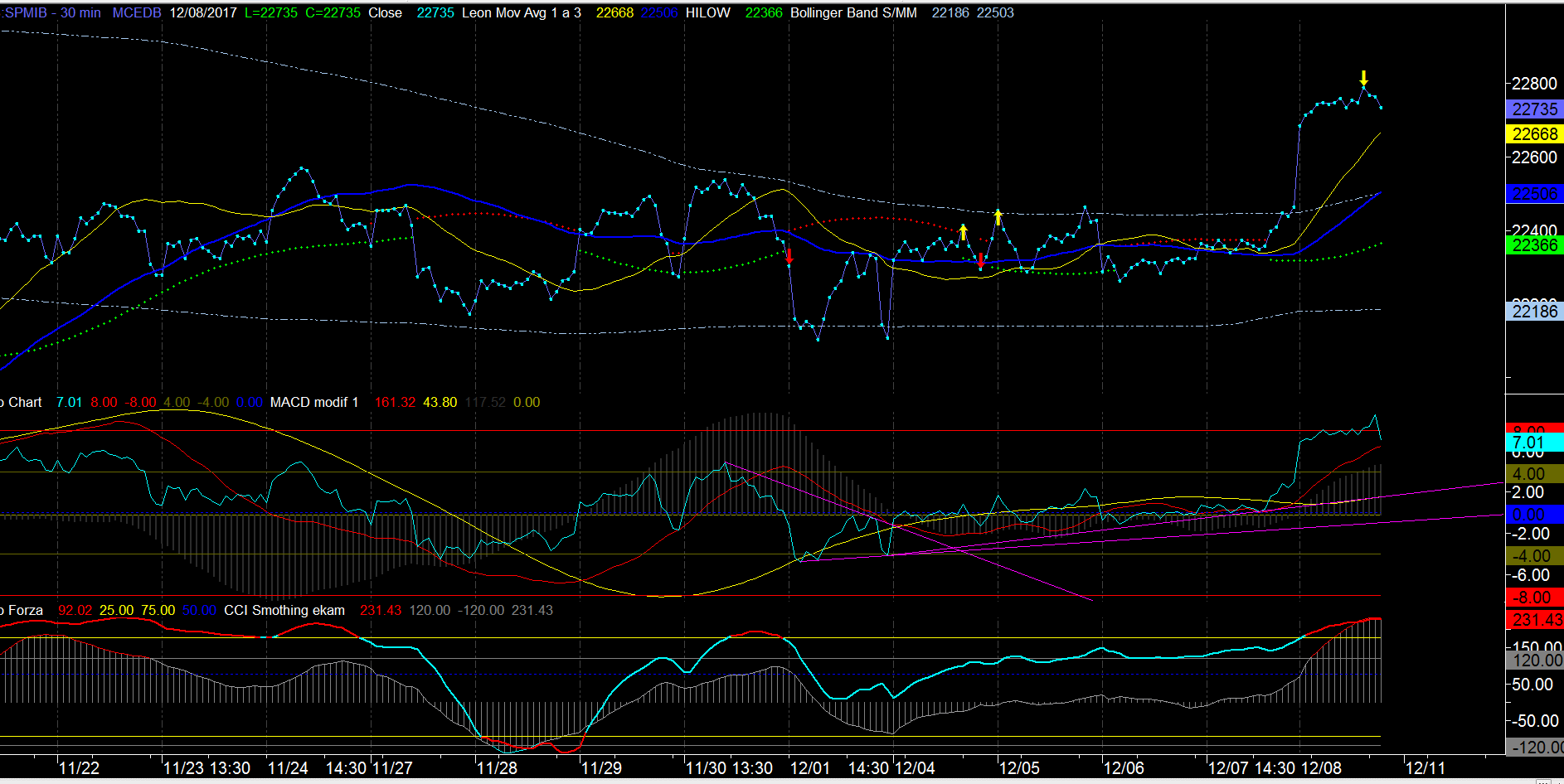Click the Forza indicator label
The width and height of the screenshot is (1564, 784).
25,611
